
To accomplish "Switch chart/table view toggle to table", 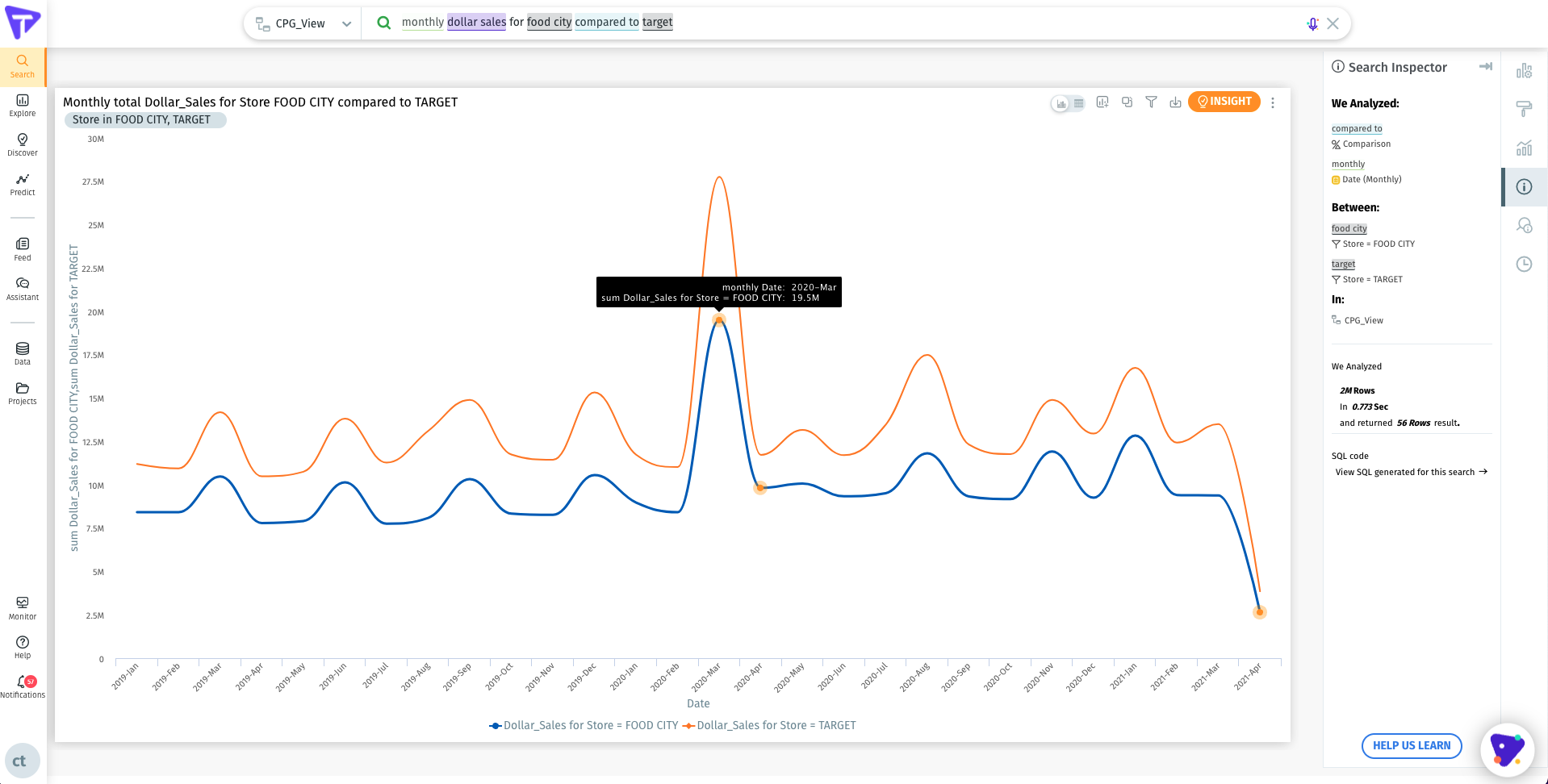I will click(1078, 103).
